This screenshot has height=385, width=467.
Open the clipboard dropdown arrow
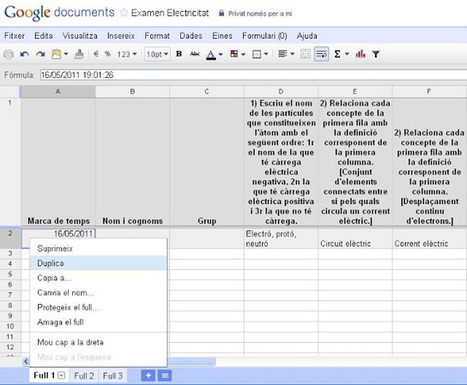pyautogui.click(x=66, y=54)
